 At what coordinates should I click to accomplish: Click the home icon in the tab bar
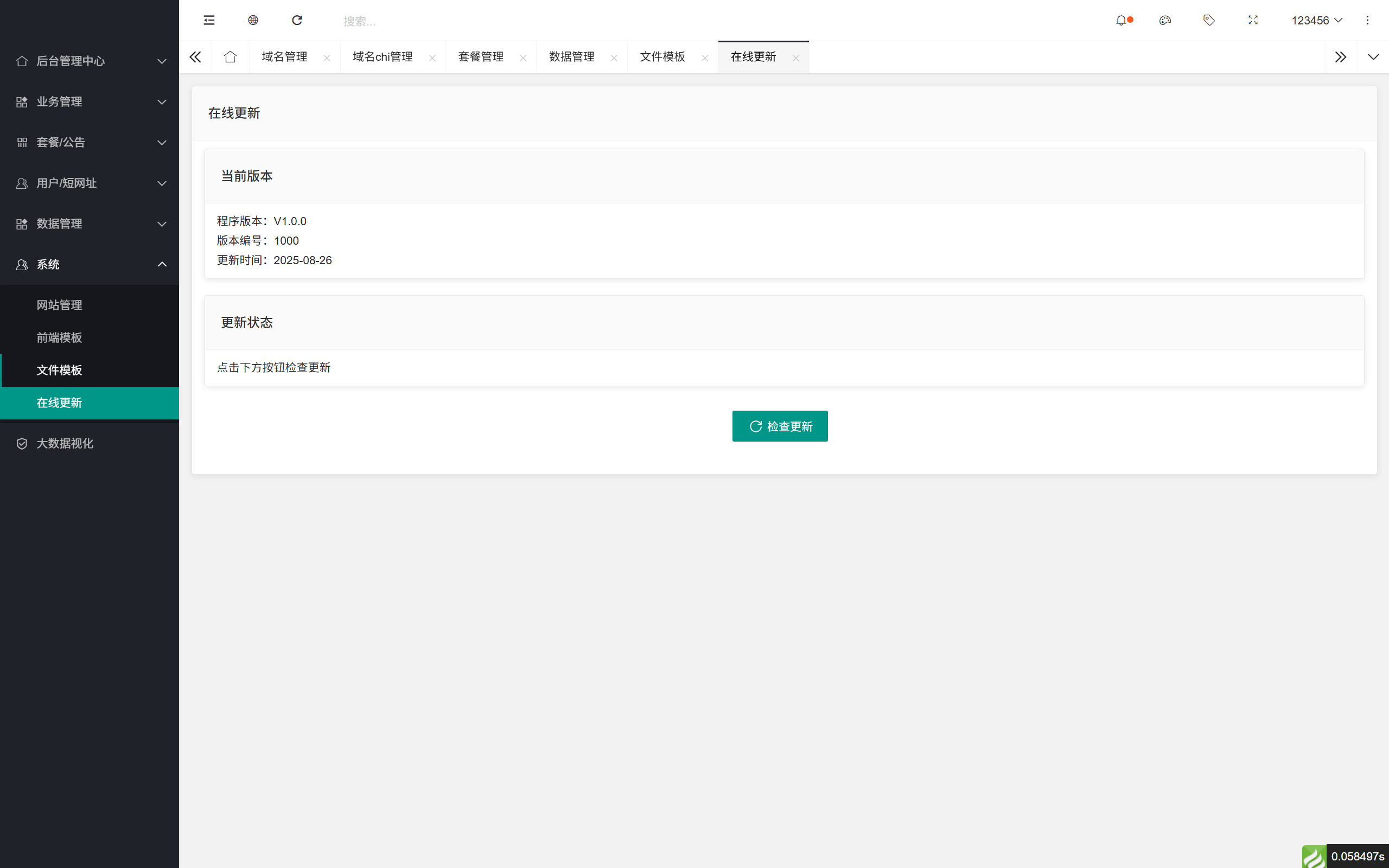pos(230,57)
